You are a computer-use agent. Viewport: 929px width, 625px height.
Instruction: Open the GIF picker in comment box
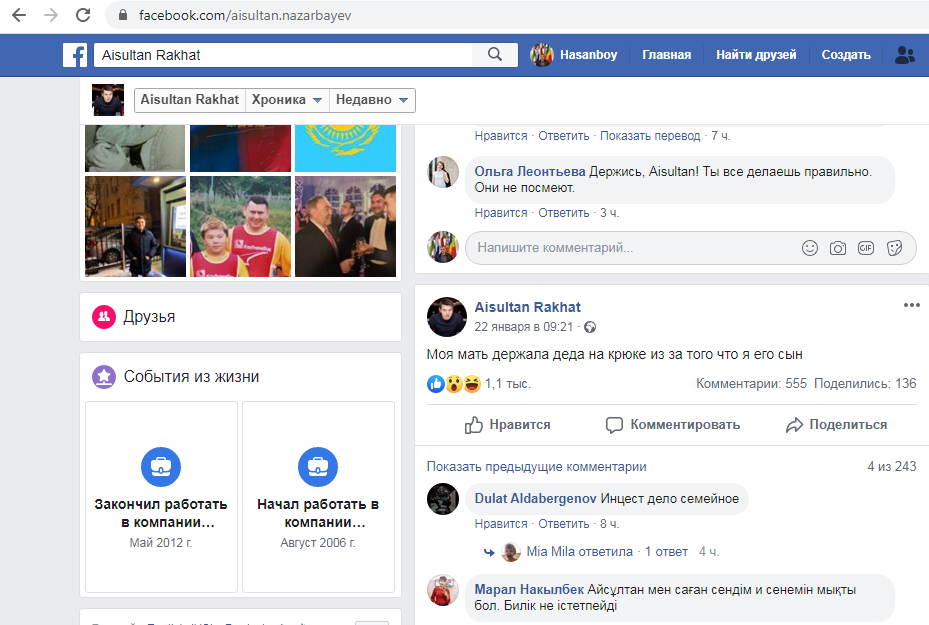click(x=866, y=248)
